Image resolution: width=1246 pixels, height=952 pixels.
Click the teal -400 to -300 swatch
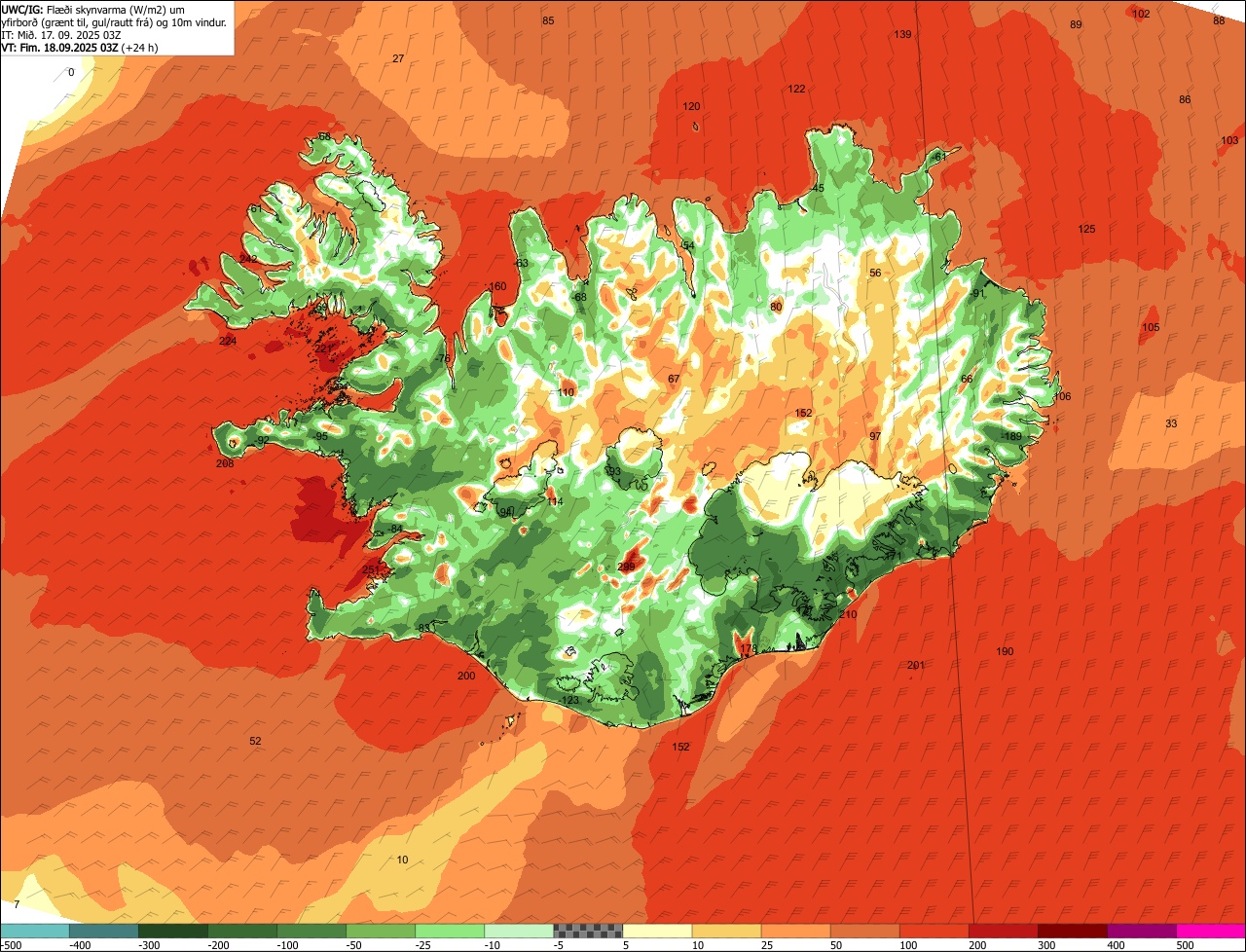pyautogui.click(x=104, y=931)
